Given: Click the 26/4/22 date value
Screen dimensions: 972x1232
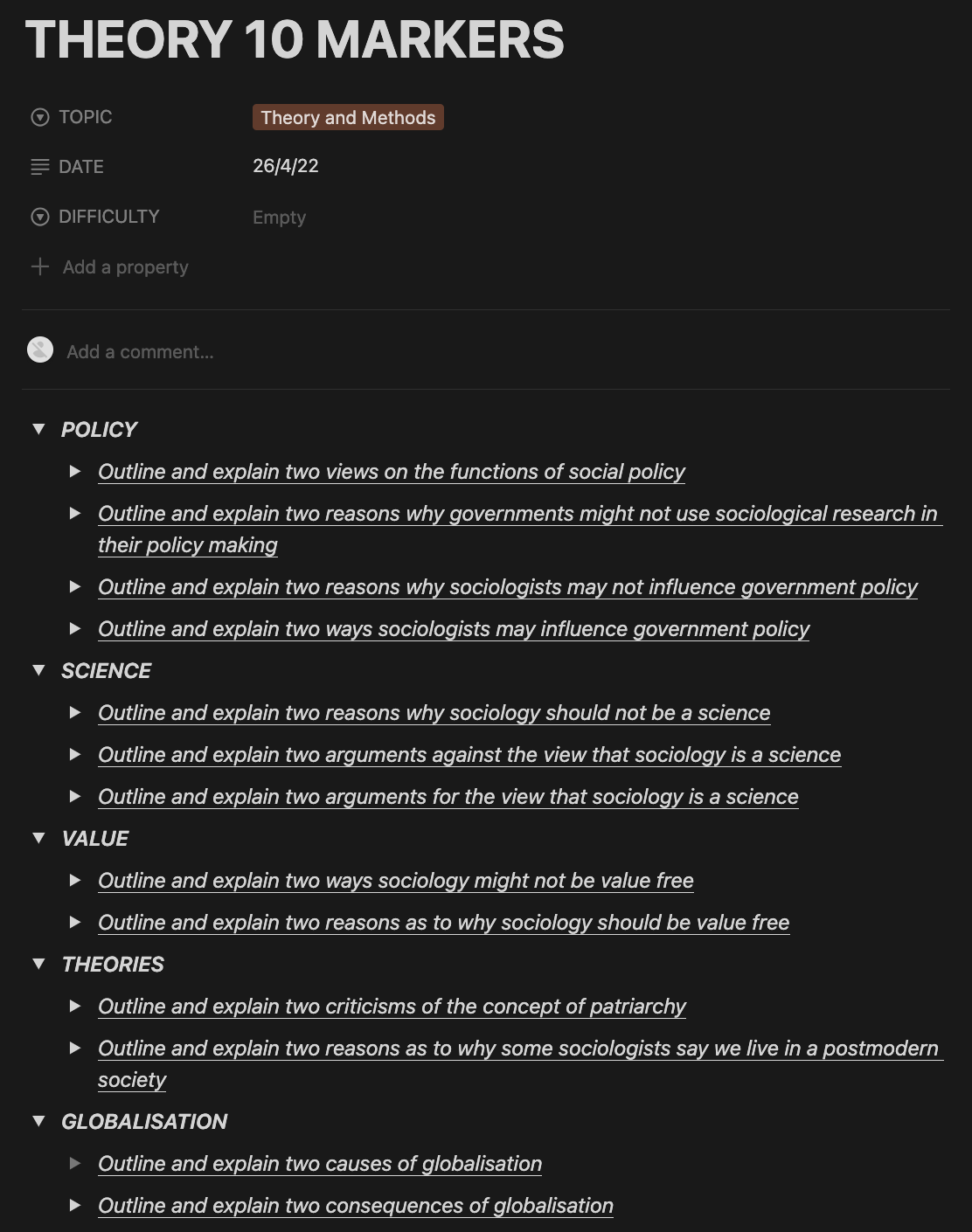Looking at the screenshot, I should [285, 166].
